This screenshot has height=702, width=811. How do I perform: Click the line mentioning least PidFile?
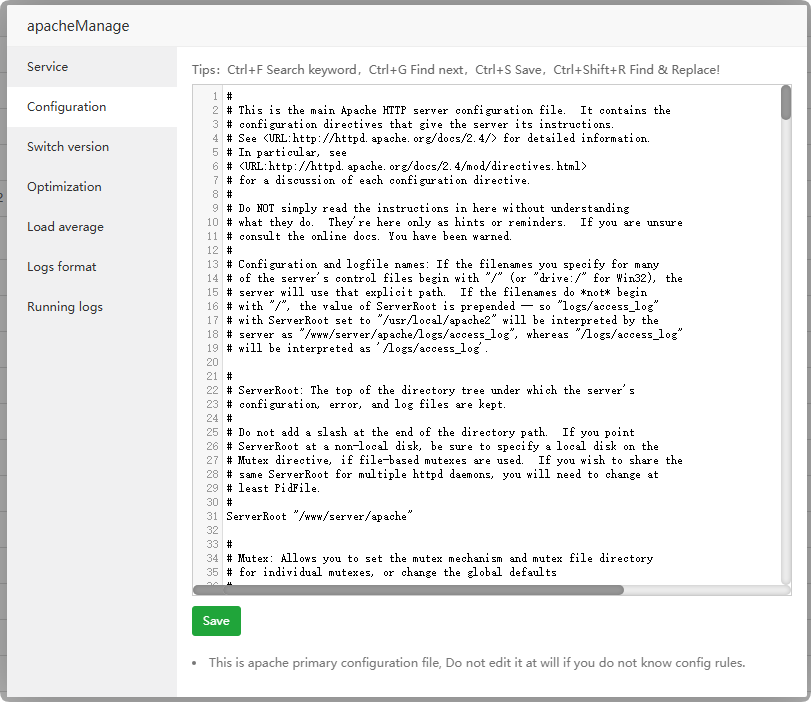coord(273,488)
